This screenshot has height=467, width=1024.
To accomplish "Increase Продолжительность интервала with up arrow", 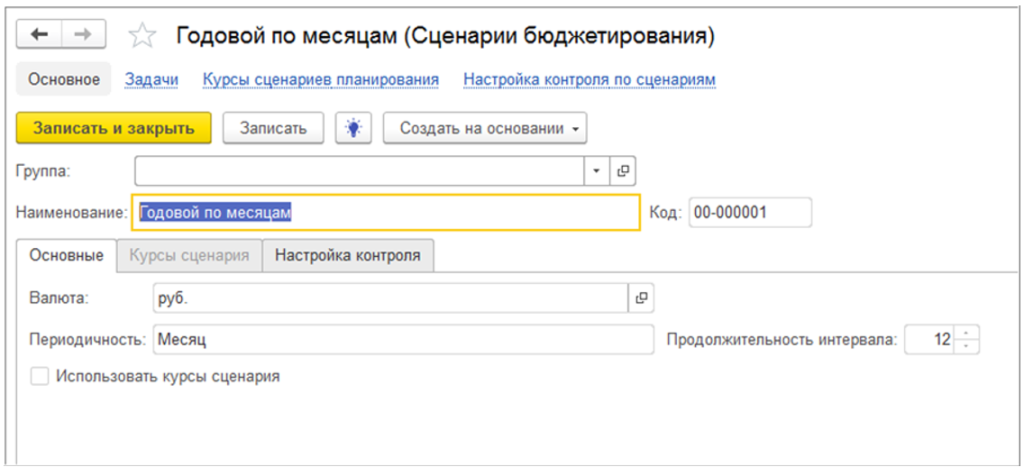I will (x=966, y=333).
